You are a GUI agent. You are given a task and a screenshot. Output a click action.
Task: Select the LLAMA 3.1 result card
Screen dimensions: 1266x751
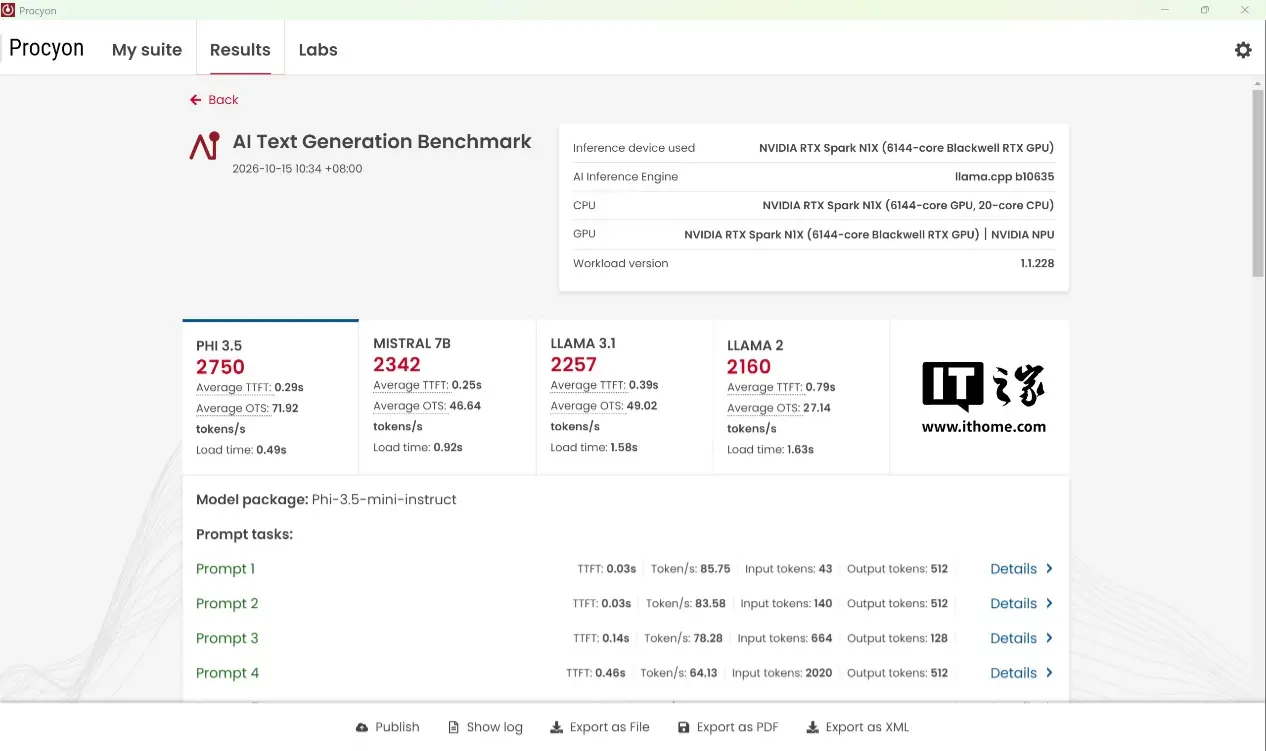point(624,397)
